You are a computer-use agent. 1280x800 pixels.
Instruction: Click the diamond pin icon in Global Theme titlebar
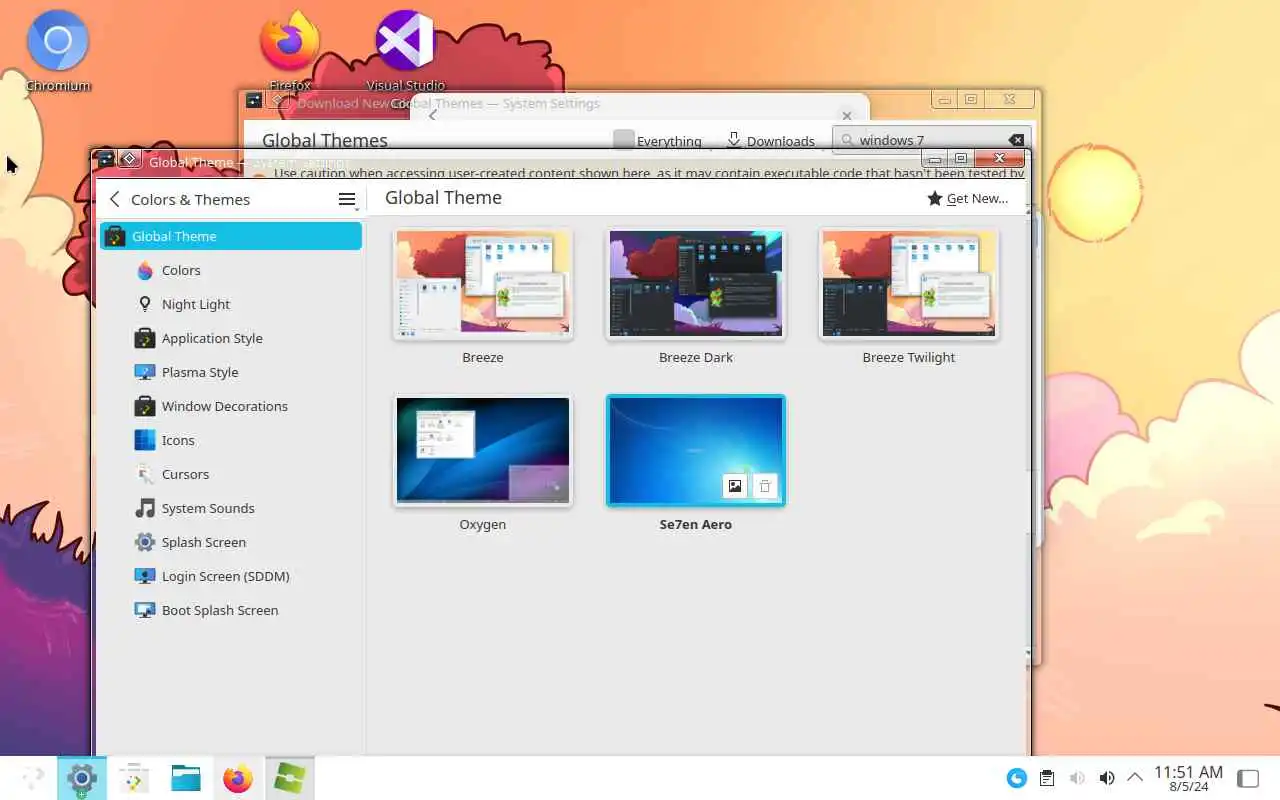click(129, 159)
